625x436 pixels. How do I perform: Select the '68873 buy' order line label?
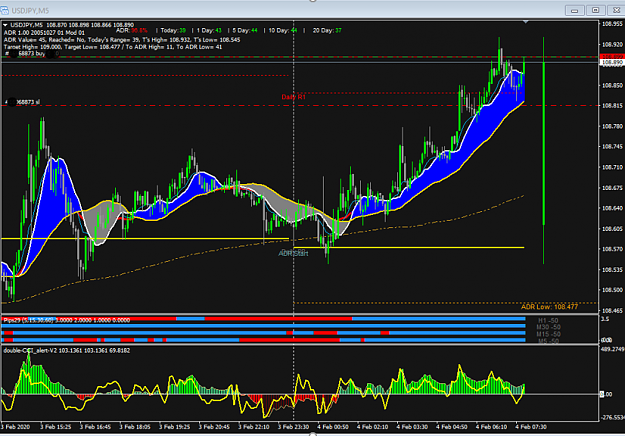click(31, 53)
